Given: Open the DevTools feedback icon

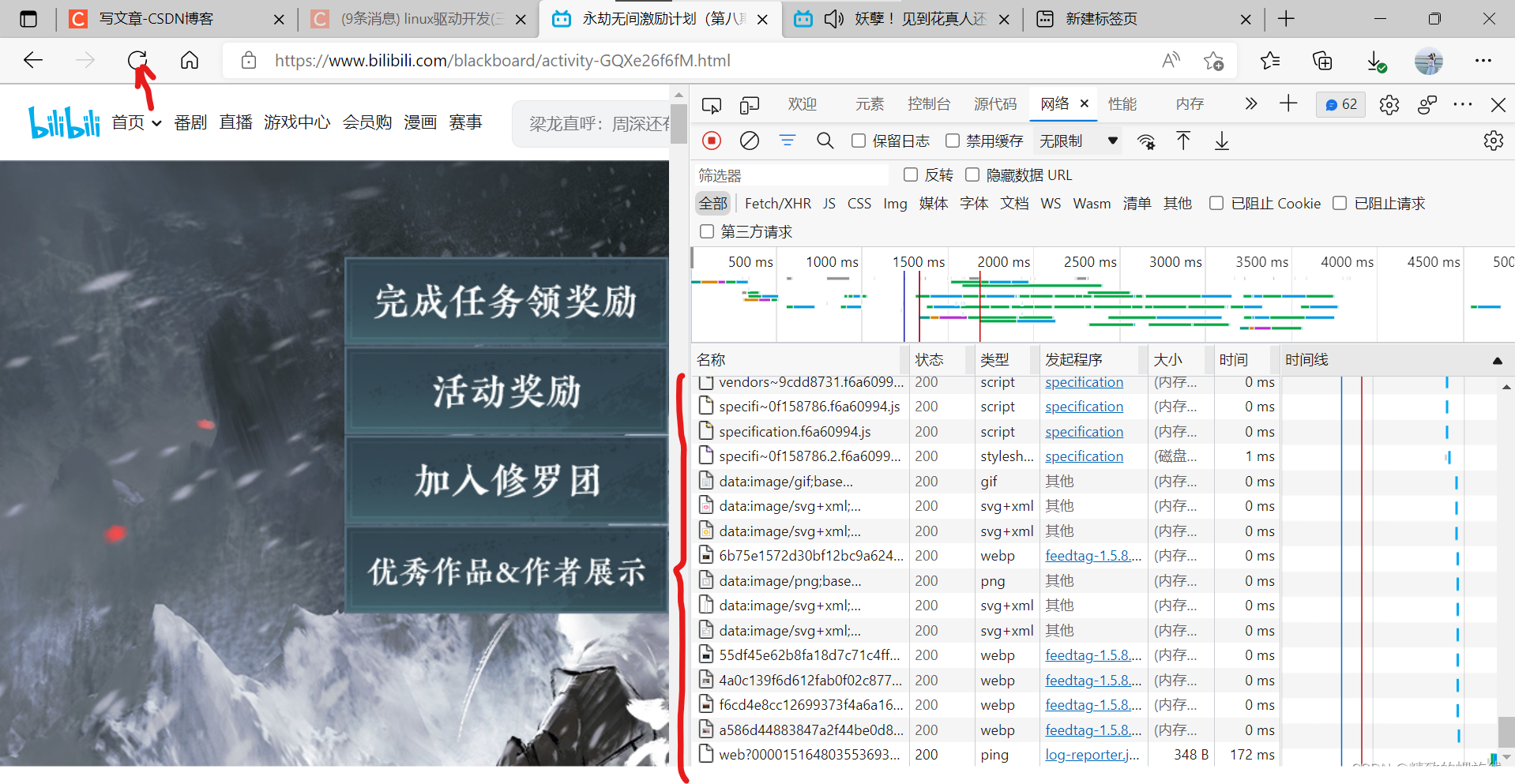Looking at the screenshot, I should [x=1427, y=104].
